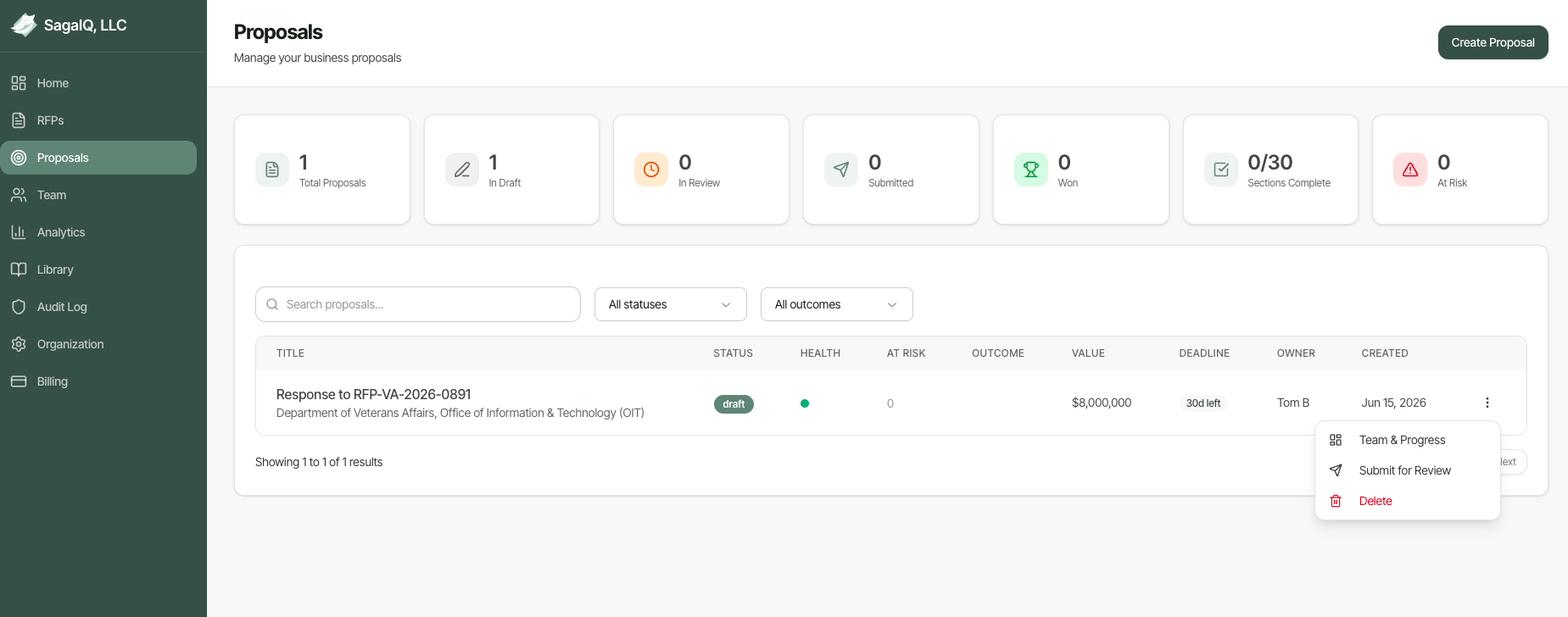Click the Showing 1 to 1 results text
1568x617 pixels.
point(319,462)
